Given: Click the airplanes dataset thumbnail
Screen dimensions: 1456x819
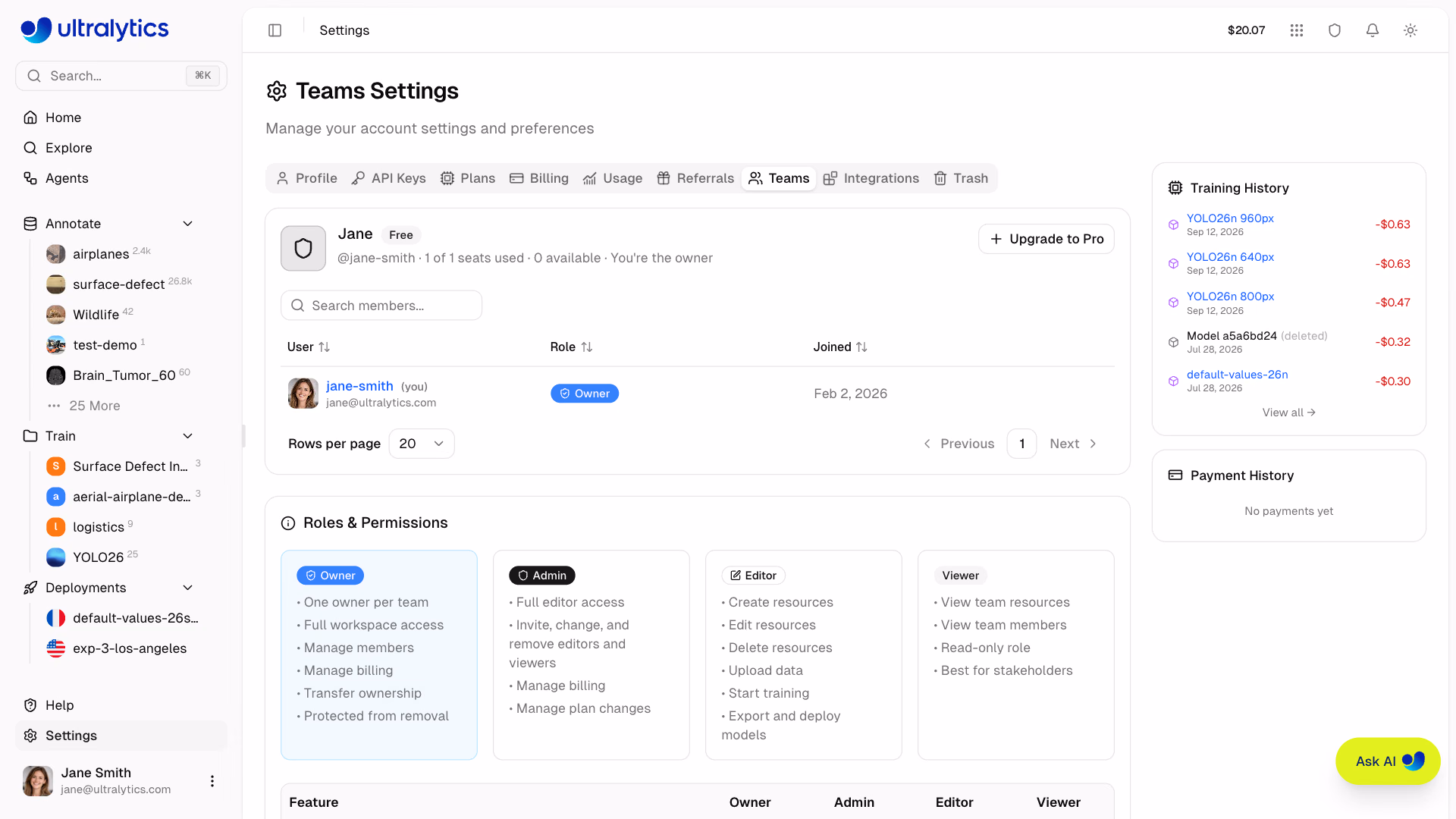Looking at the screenshot, I should coord(56,254).
